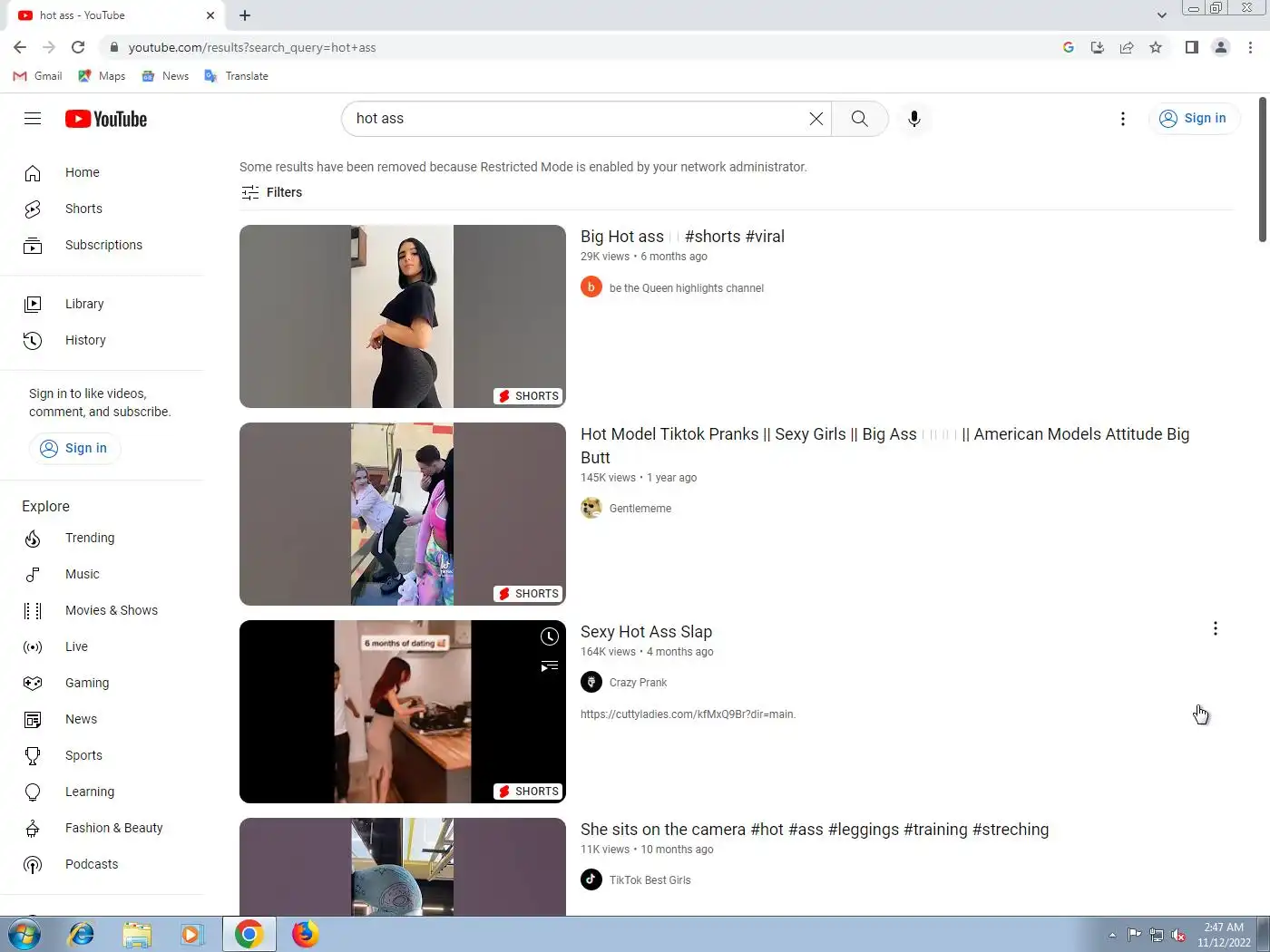Viewport: 1270px width, 952px height.
Task: Click the magnifier search button
Action: (x=859, y=119)
